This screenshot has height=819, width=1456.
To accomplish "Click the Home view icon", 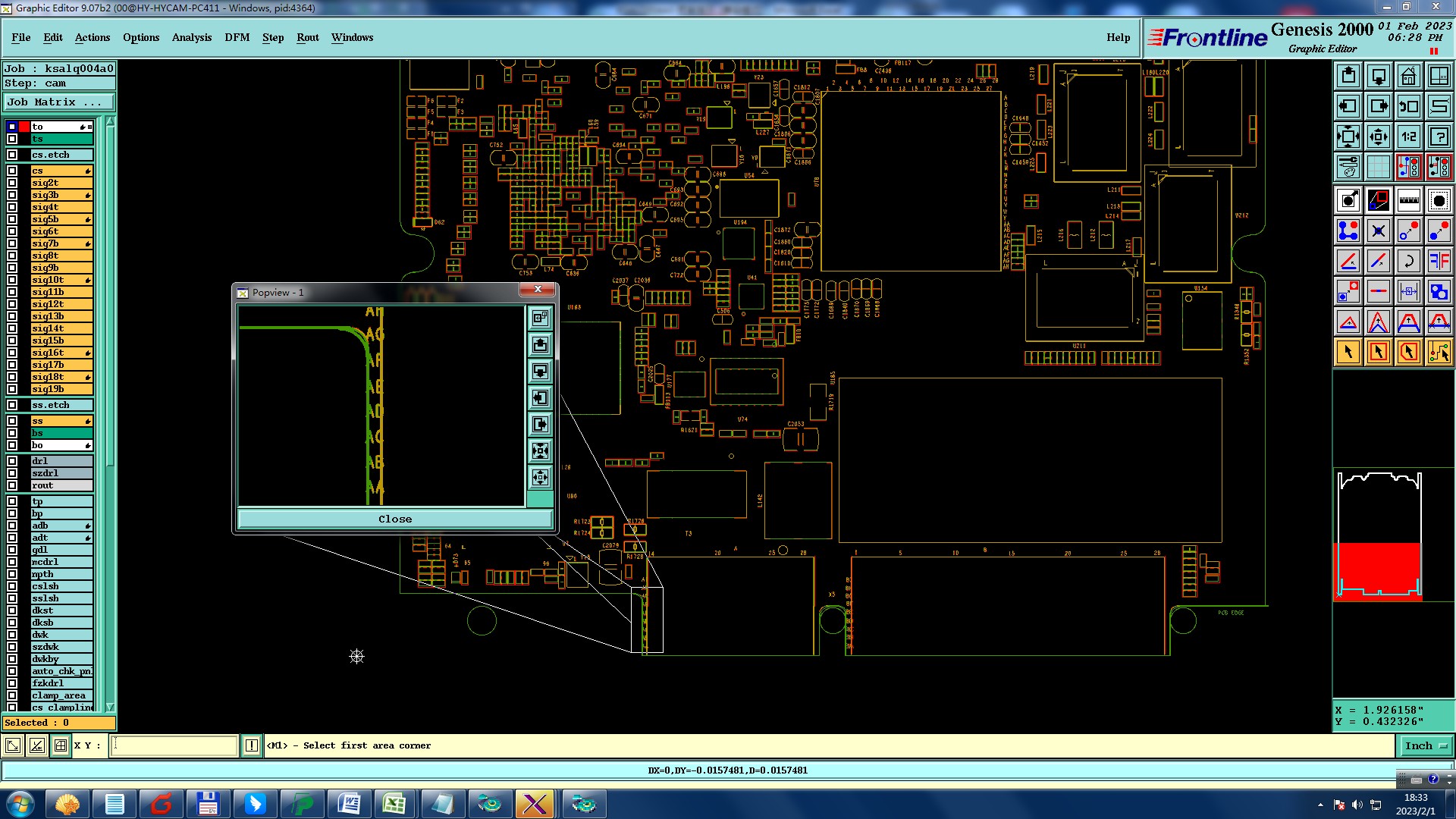I will click(1408, 76).
